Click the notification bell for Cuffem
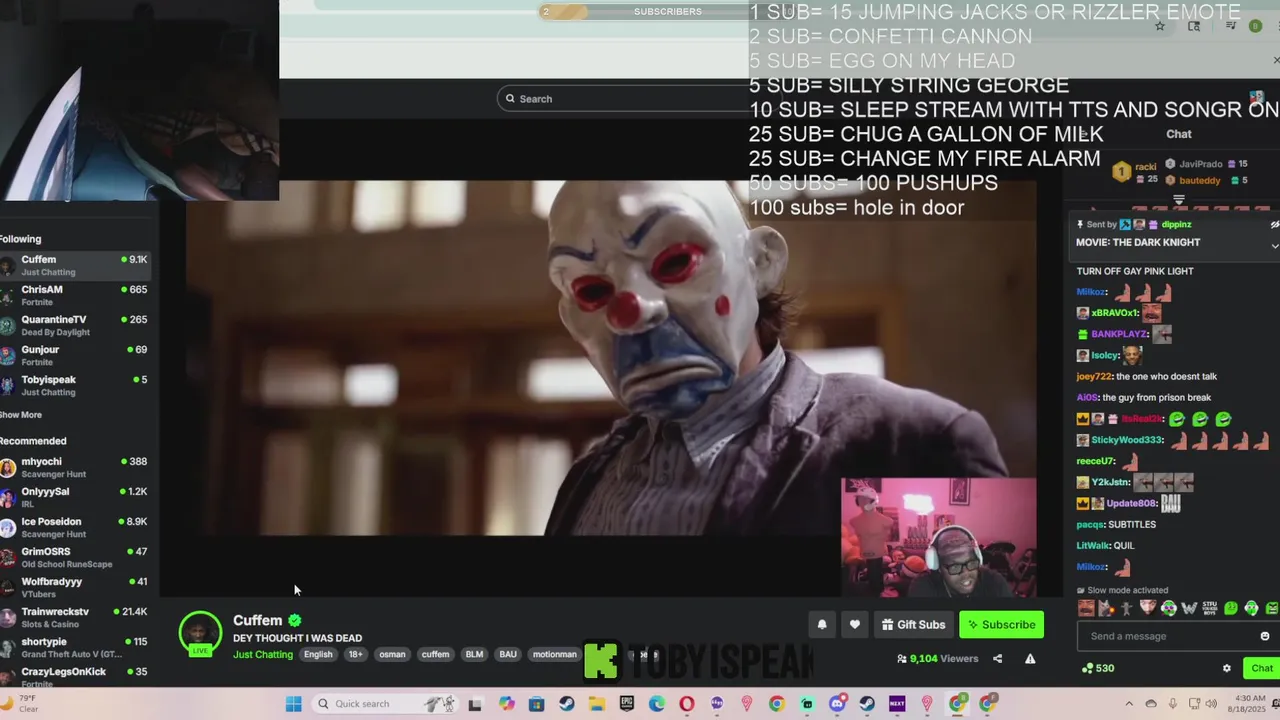The height and width of the screenshot is (720, 1280). [x=822, y=625]
